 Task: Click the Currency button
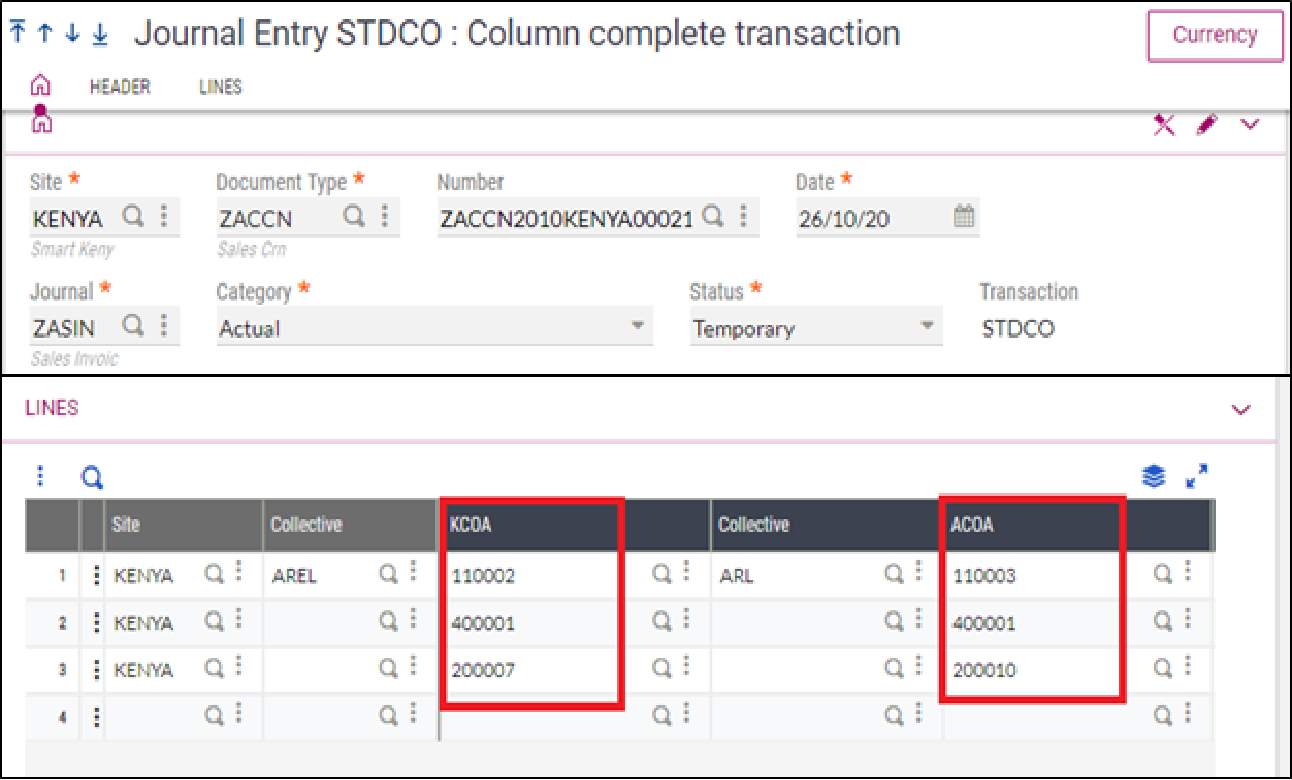[1215, 35]
